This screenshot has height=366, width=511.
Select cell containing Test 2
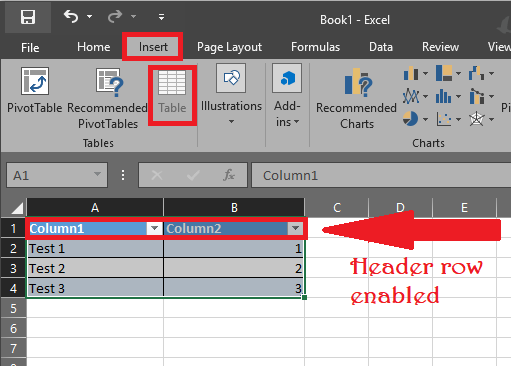click(95, 268)
